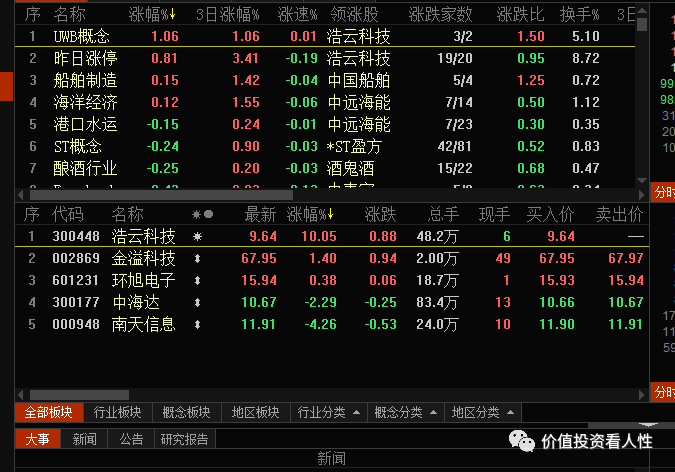The width and height of the screenshot is (675, 472).
Task: Click the 涨跌家数 column header
Action: pyautogui.click(x=440, y=15)
